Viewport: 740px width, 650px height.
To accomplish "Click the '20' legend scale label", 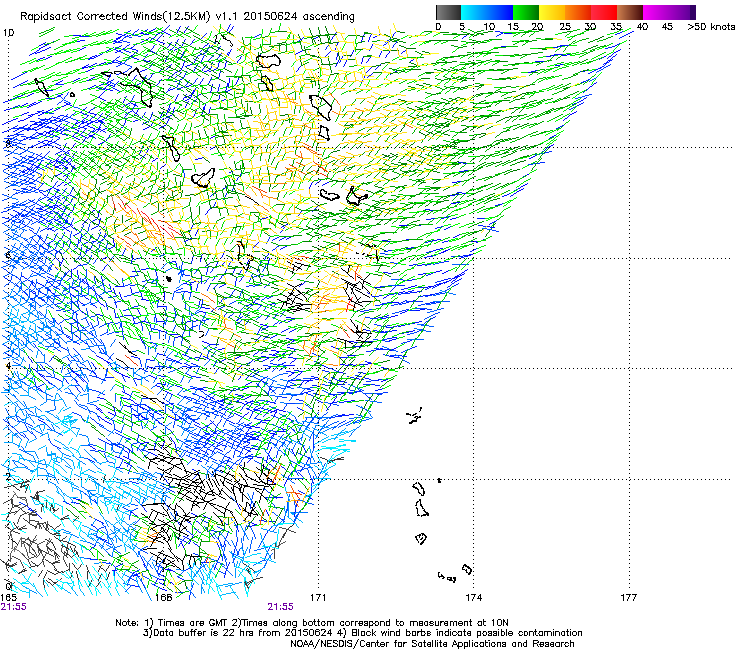I will click(x=537, y=27).
